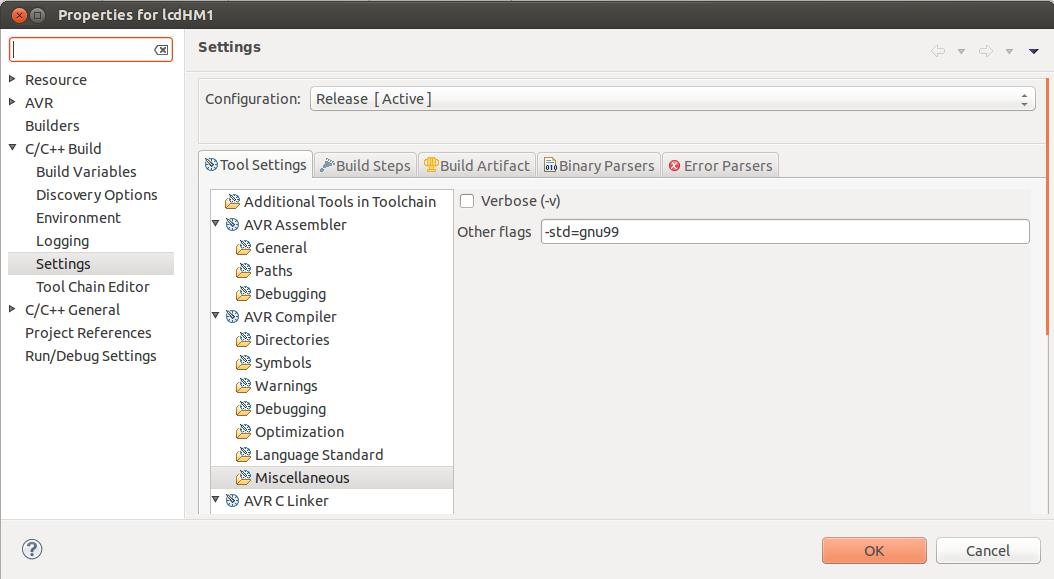Collapse the AVR C Linker node
The image size is (1054, 579).
point(216,500)
